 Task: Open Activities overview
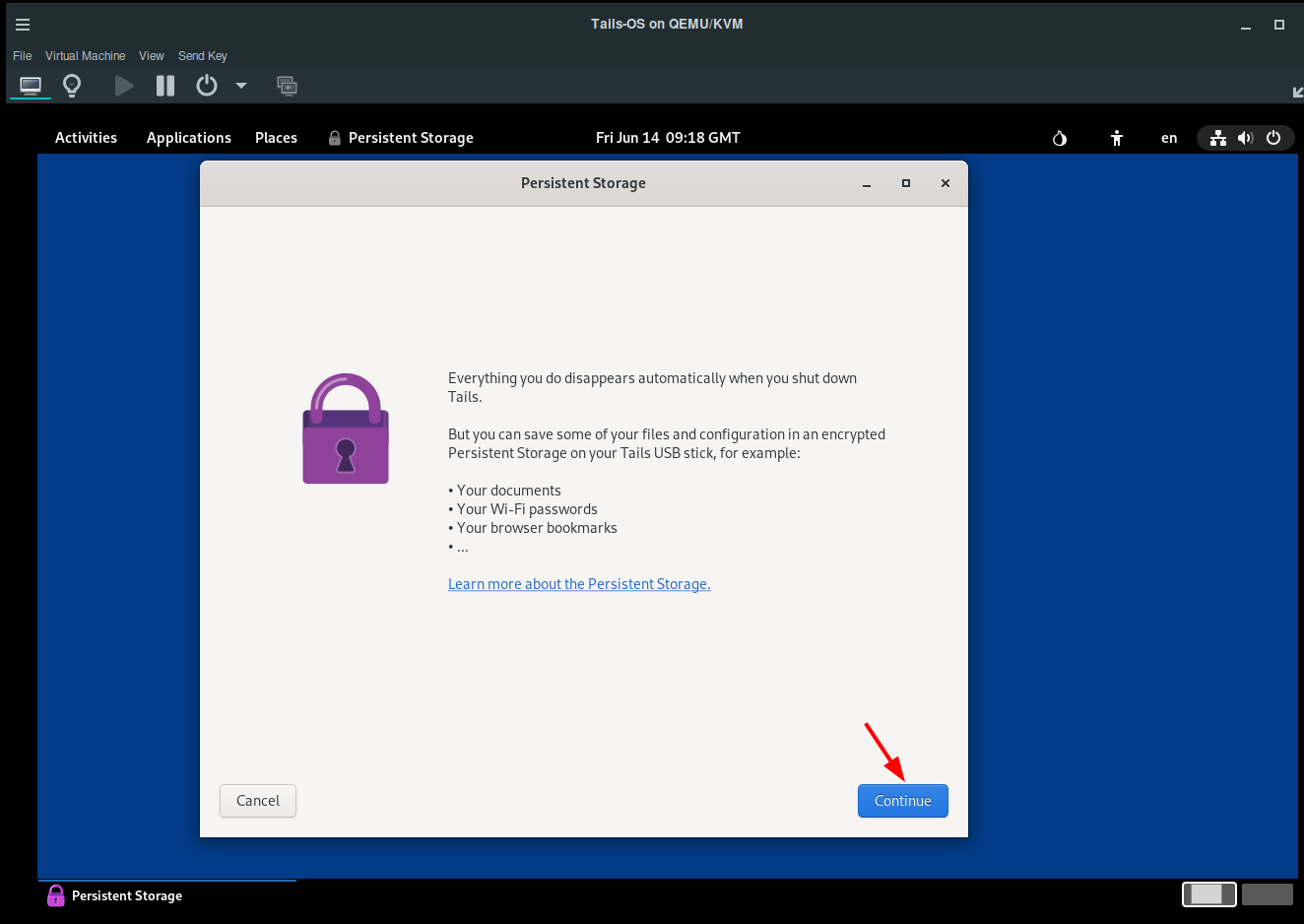pyautogui.click(x=86, y=138)
